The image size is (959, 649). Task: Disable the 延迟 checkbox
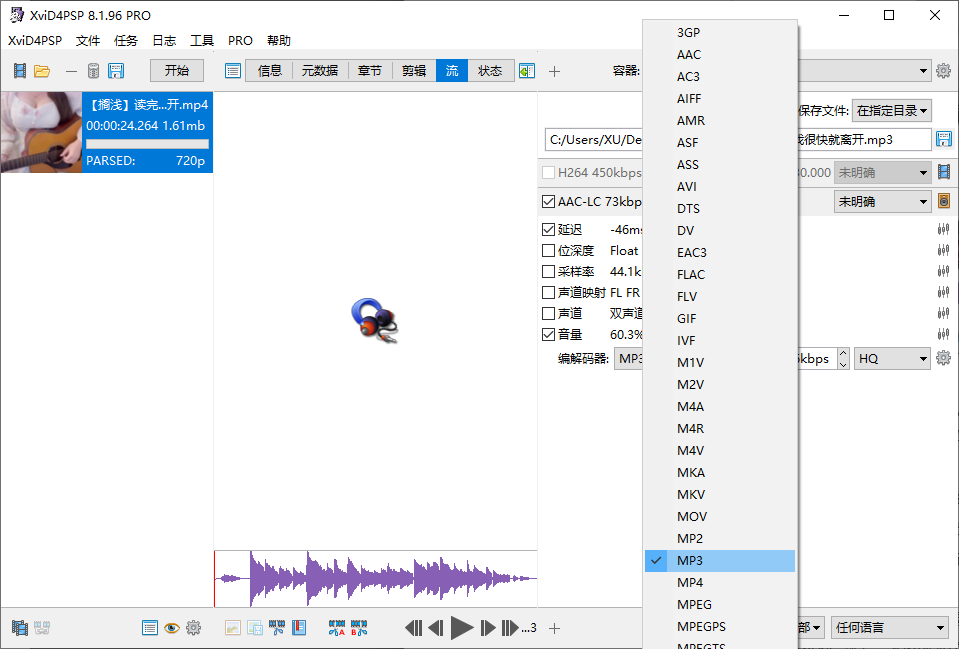(x=548, y=229)
